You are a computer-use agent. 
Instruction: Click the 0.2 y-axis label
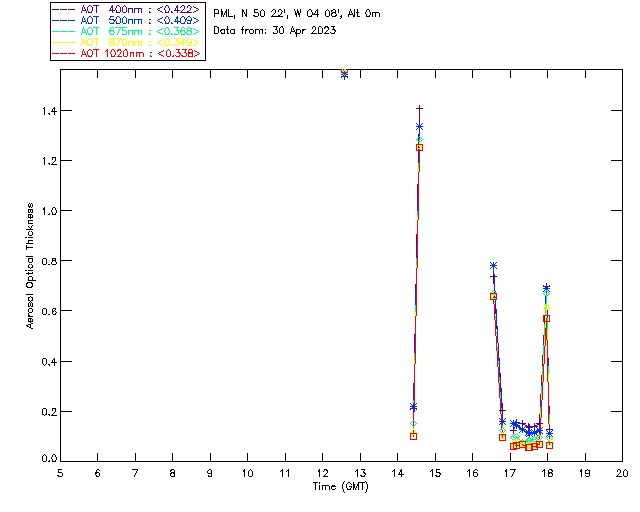[x=49, y=412]
